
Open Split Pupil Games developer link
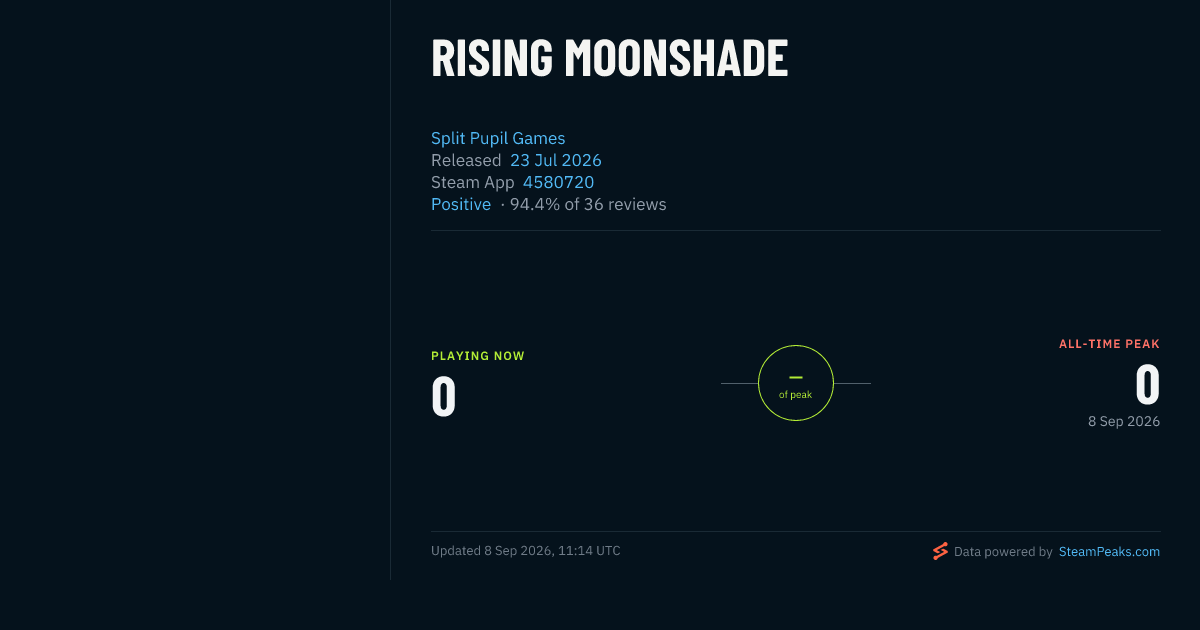[x=498, y=138]
